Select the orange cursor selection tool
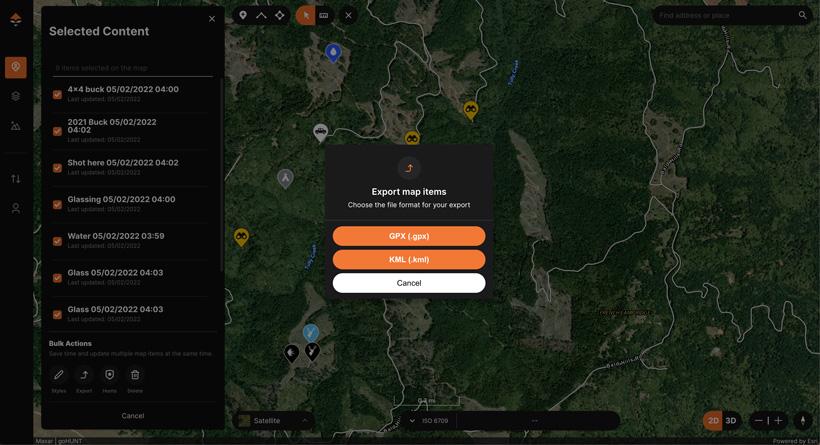The width and height of the screenshot is (820, 445). 305,15
